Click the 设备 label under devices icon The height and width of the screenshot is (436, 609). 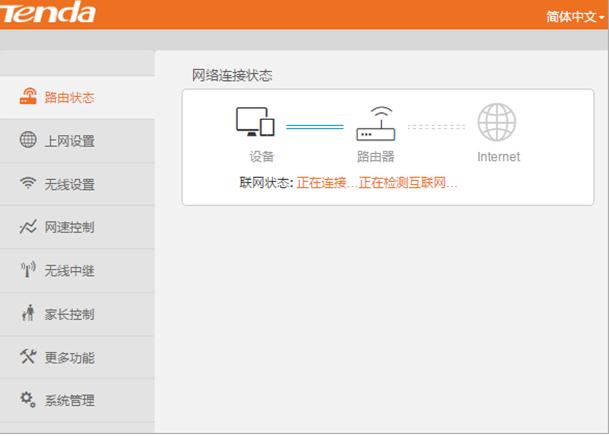pos(261,156)
